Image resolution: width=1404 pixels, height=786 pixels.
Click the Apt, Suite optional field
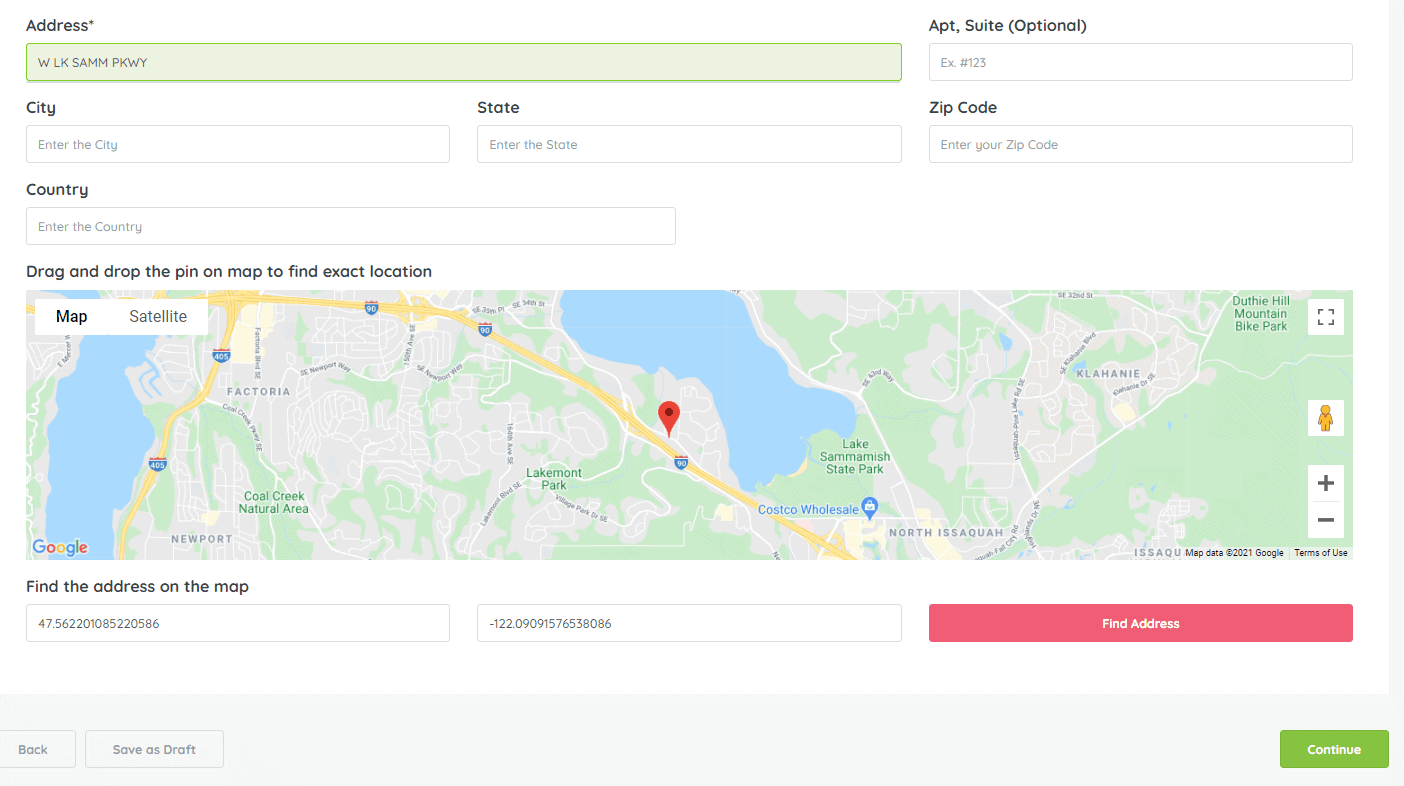(1140, 62)
